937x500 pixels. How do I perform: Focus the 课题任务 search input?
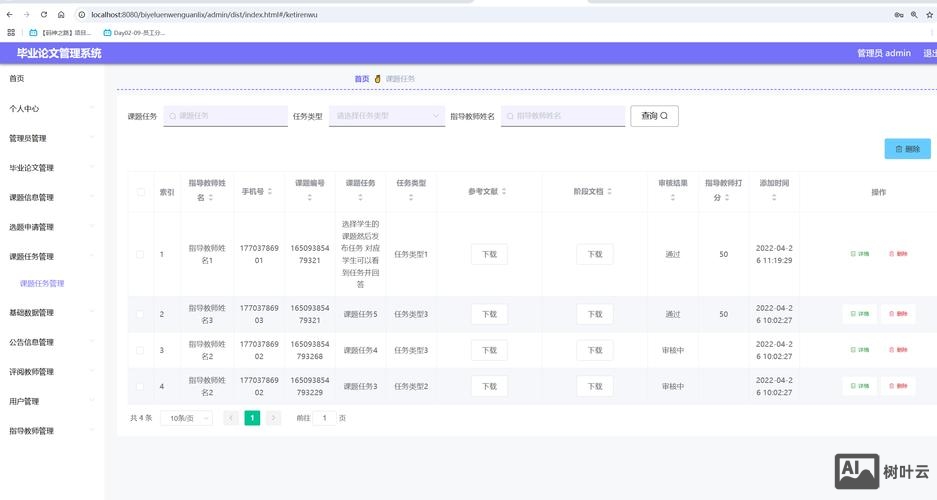point(225,116)
